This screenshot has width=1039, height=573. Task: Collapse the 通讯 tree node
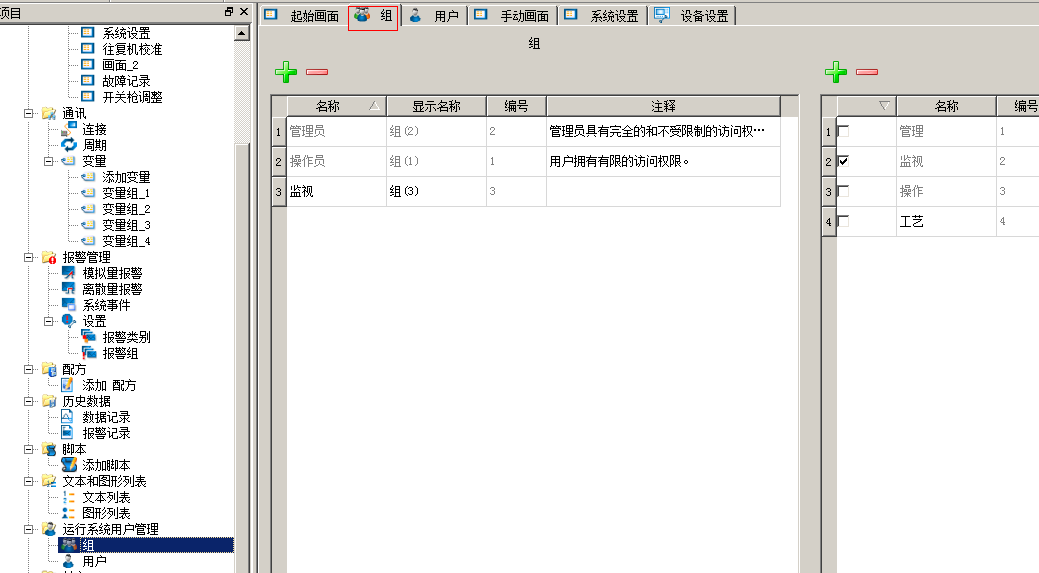click(x=28, y=113)
